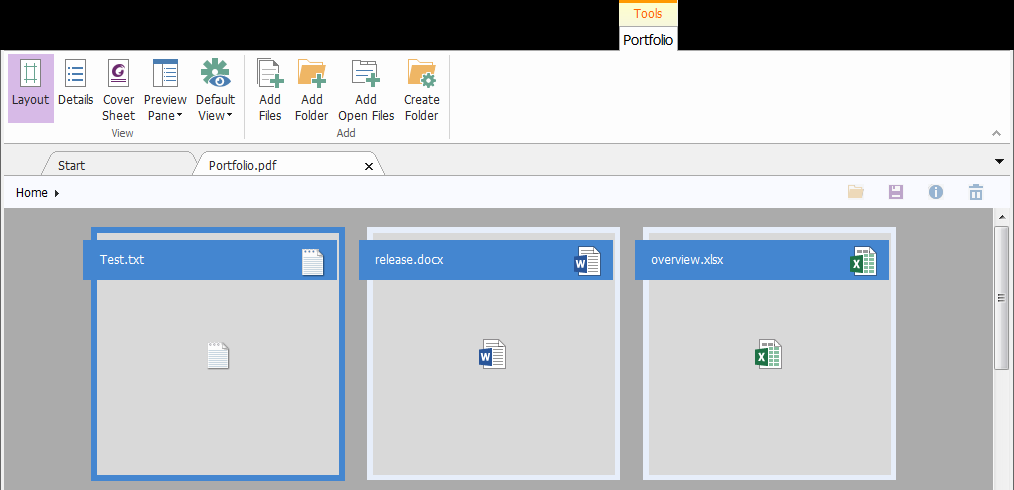This screenshot has width=1014, height=490.
Task: Open the Cover Sheet
Action: (x=118, y=89)
